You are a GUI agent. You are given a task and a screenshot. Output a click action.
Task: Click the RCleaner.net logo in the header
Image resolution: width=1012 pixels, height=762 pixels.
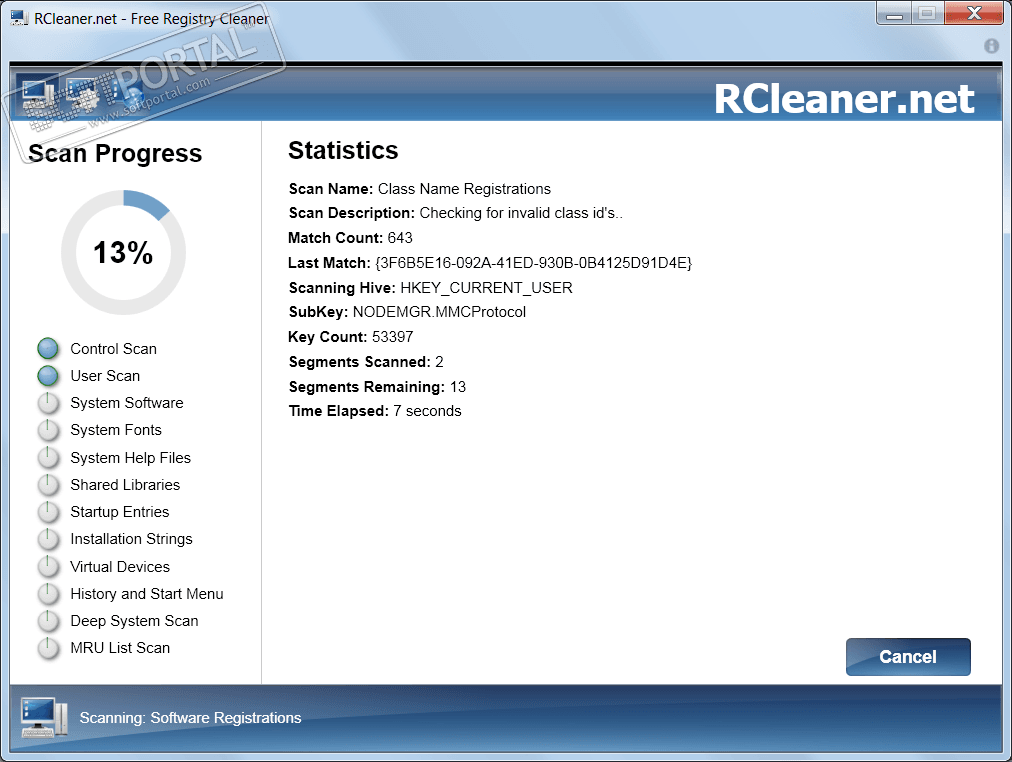(844, 99)
